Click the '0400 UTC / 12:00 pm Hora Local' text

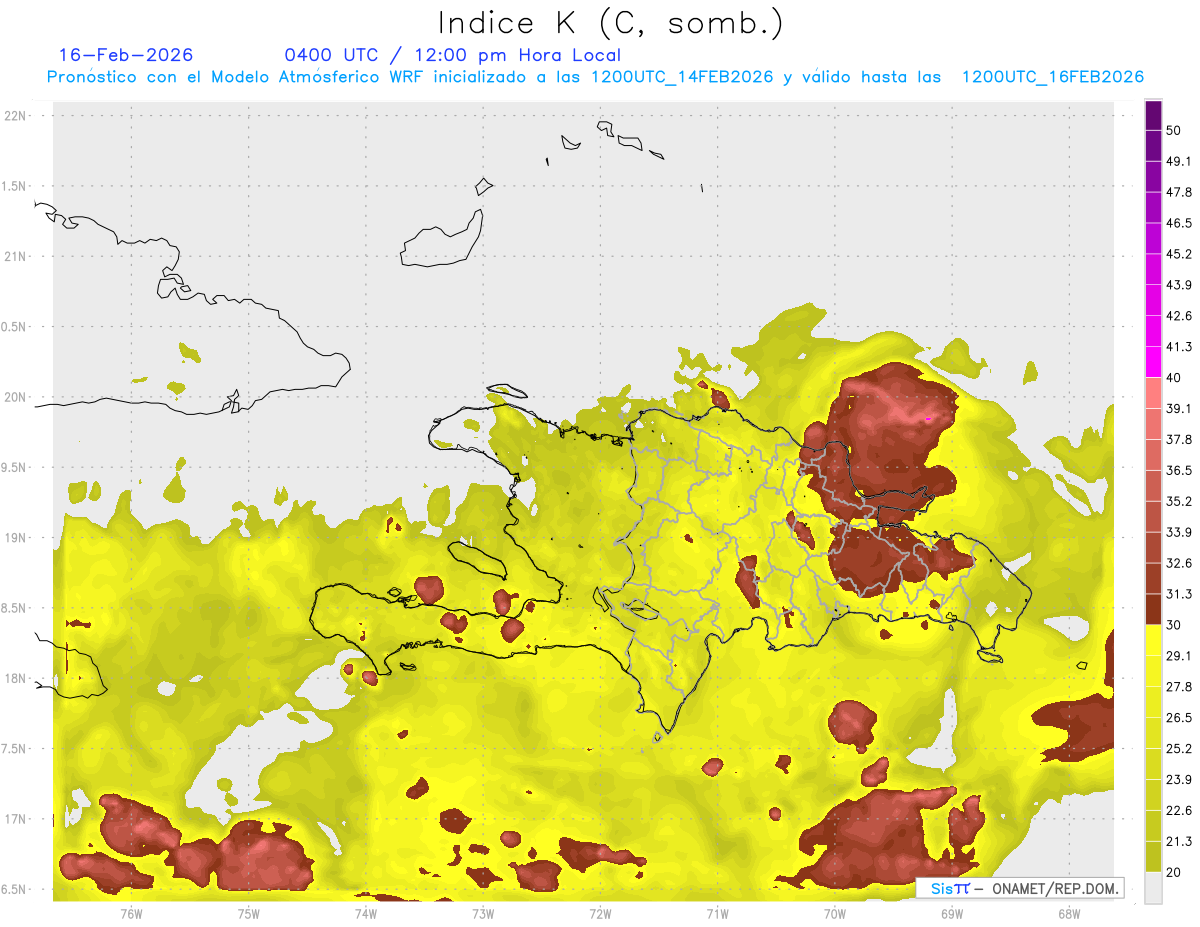coord(452,55)
